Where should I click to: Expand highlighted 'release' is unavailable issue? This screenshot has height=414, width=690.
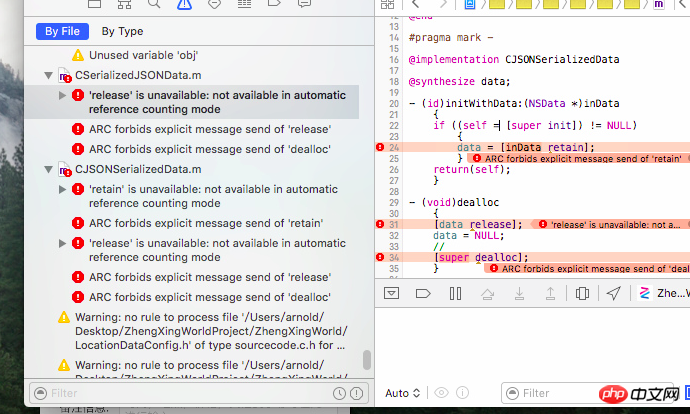[x=62, y=95]
